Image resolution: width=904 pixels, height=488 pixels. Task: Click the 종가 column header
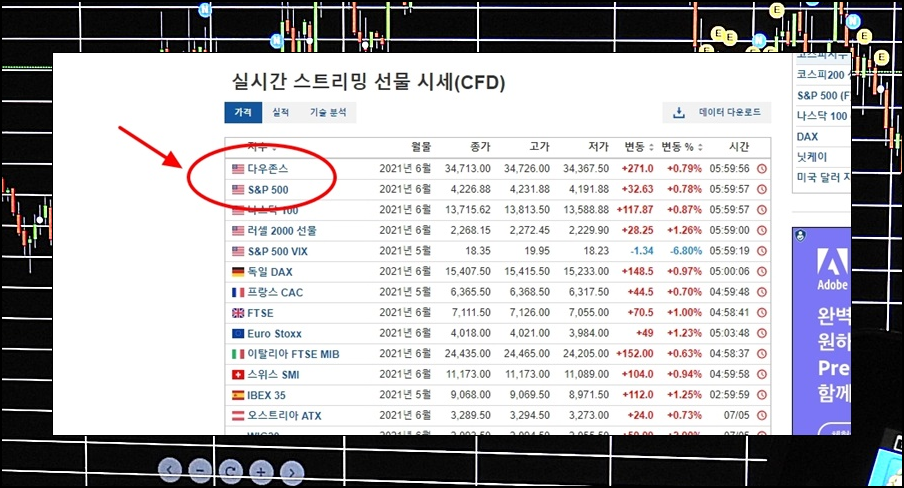click(480, 147)
